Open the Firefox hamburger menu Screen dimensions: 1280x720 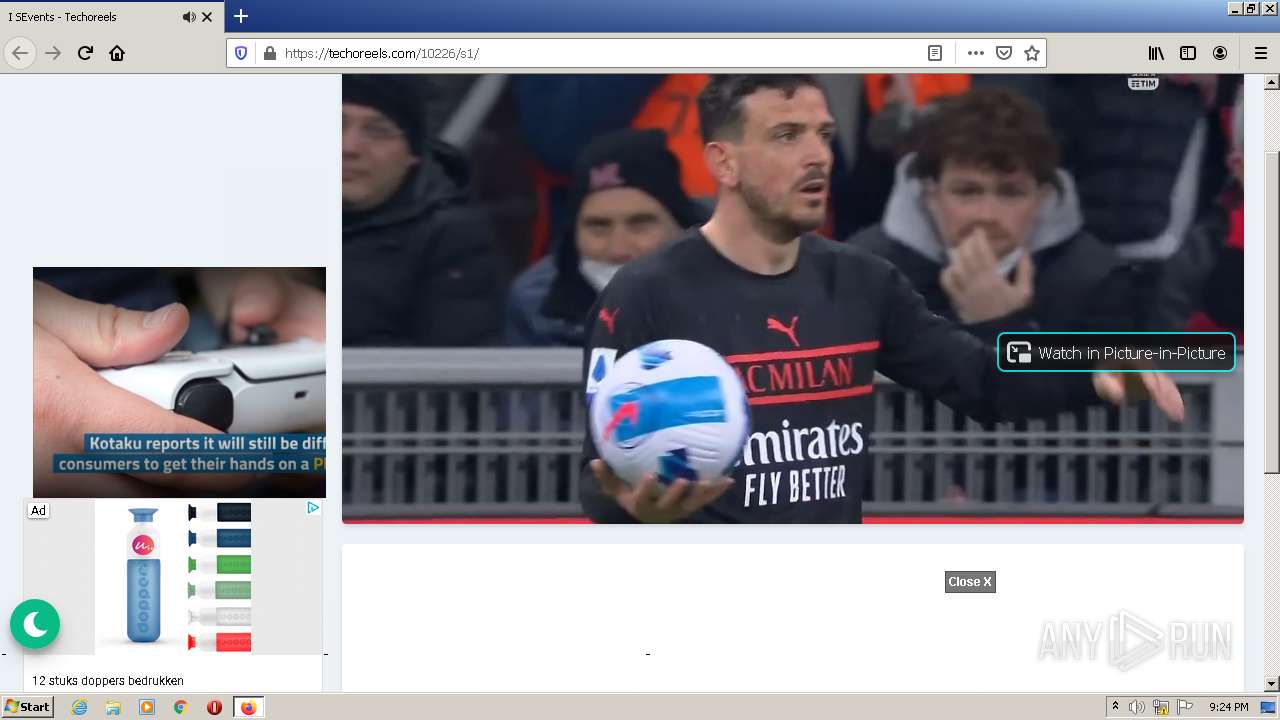pyautogui.click(x=1260, y=53)
